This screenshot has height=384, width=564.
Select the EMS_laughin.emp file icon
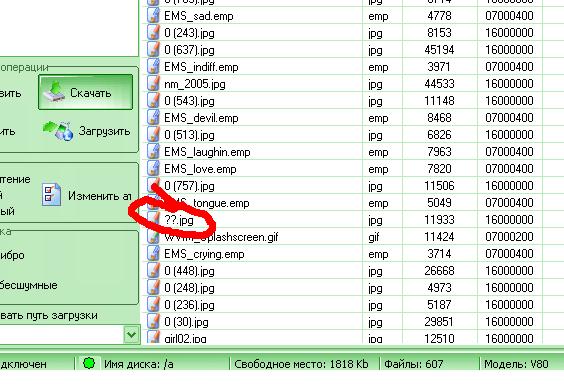tap(154, 152)
